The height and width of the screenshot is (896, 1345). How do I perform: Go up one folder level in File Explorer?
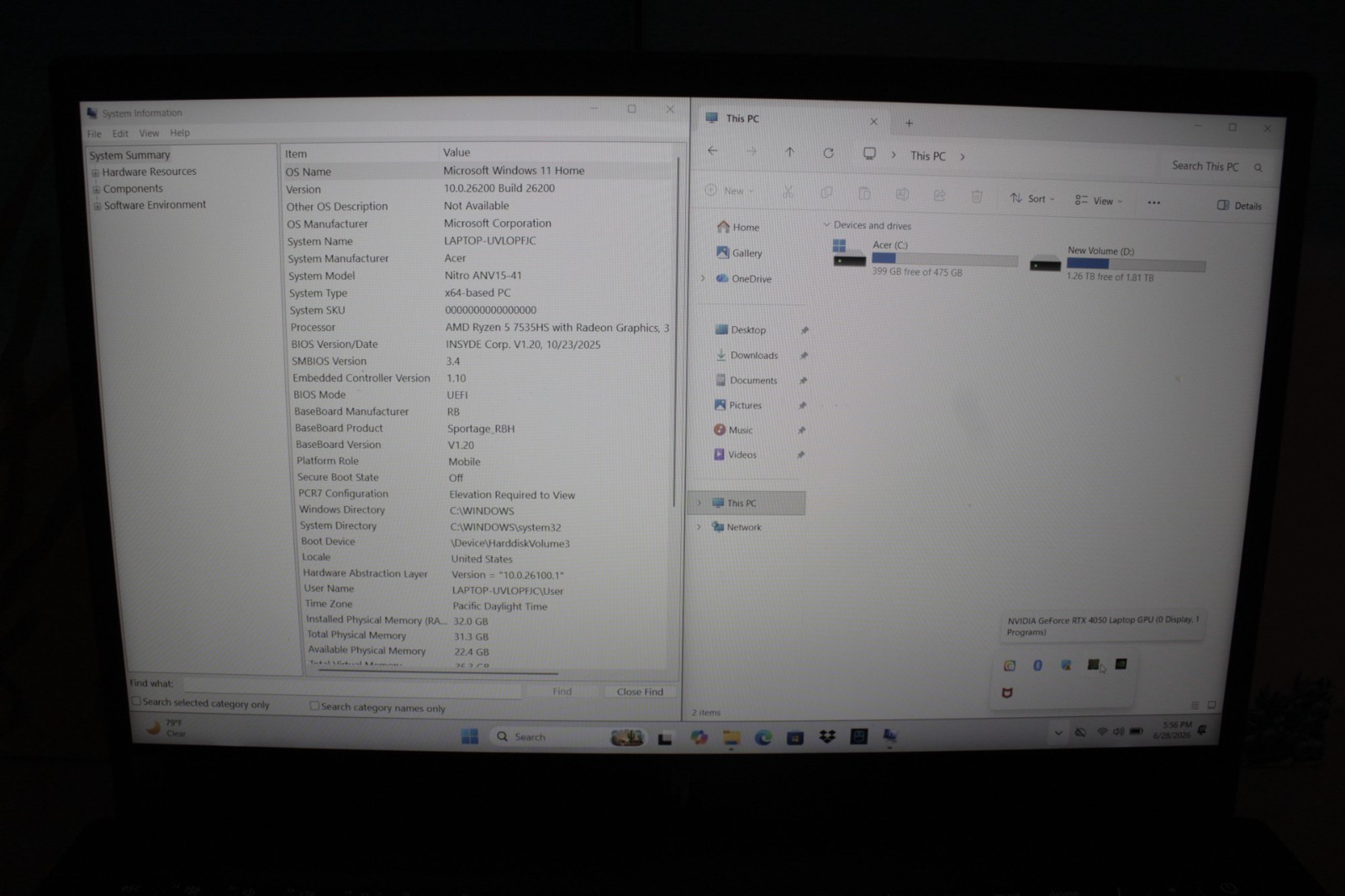(x=789, y=151)
